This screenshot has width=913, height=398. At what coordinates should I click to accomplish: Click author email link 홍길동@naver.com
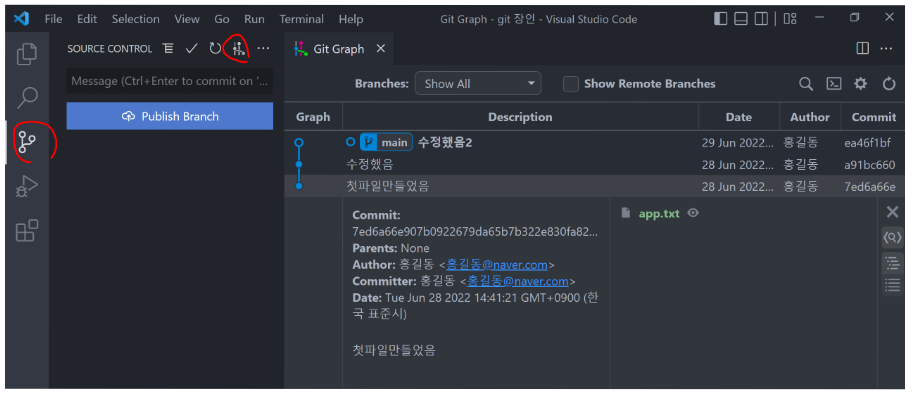tap(497, 265)
